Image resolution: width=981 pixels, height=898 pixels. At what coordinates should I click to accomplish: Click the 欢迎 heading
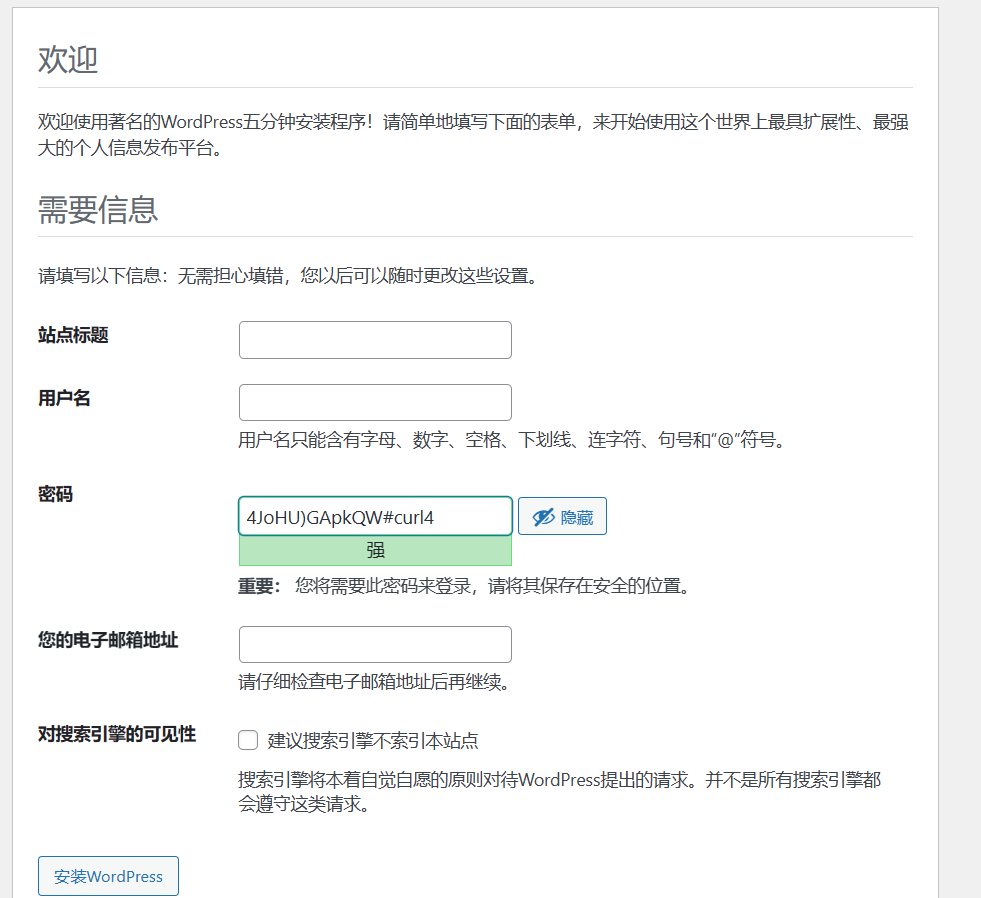[x=68, y=60]
